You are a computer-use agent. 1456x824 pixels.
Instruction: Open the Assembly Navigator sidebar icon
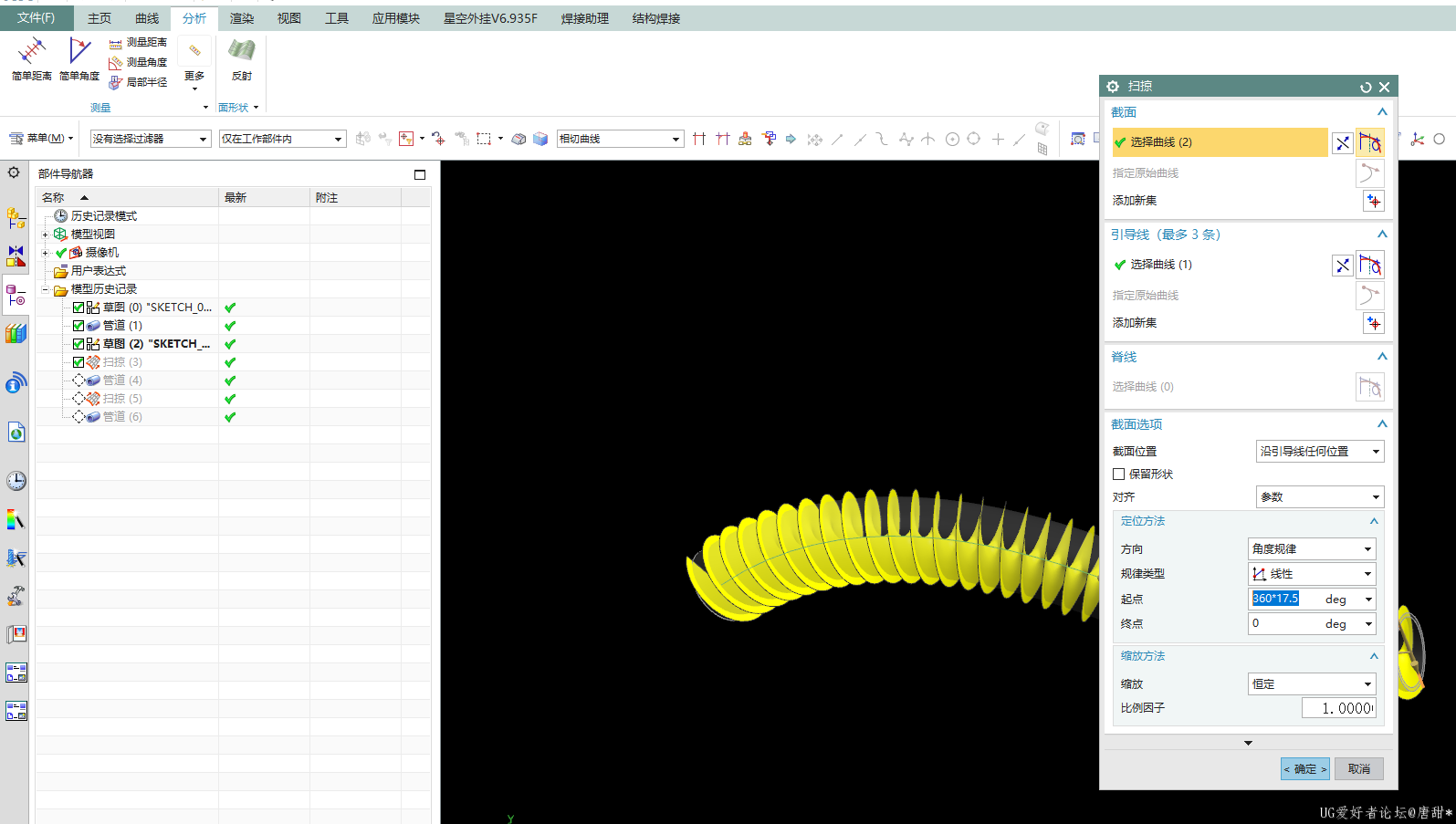coord(16,219)
